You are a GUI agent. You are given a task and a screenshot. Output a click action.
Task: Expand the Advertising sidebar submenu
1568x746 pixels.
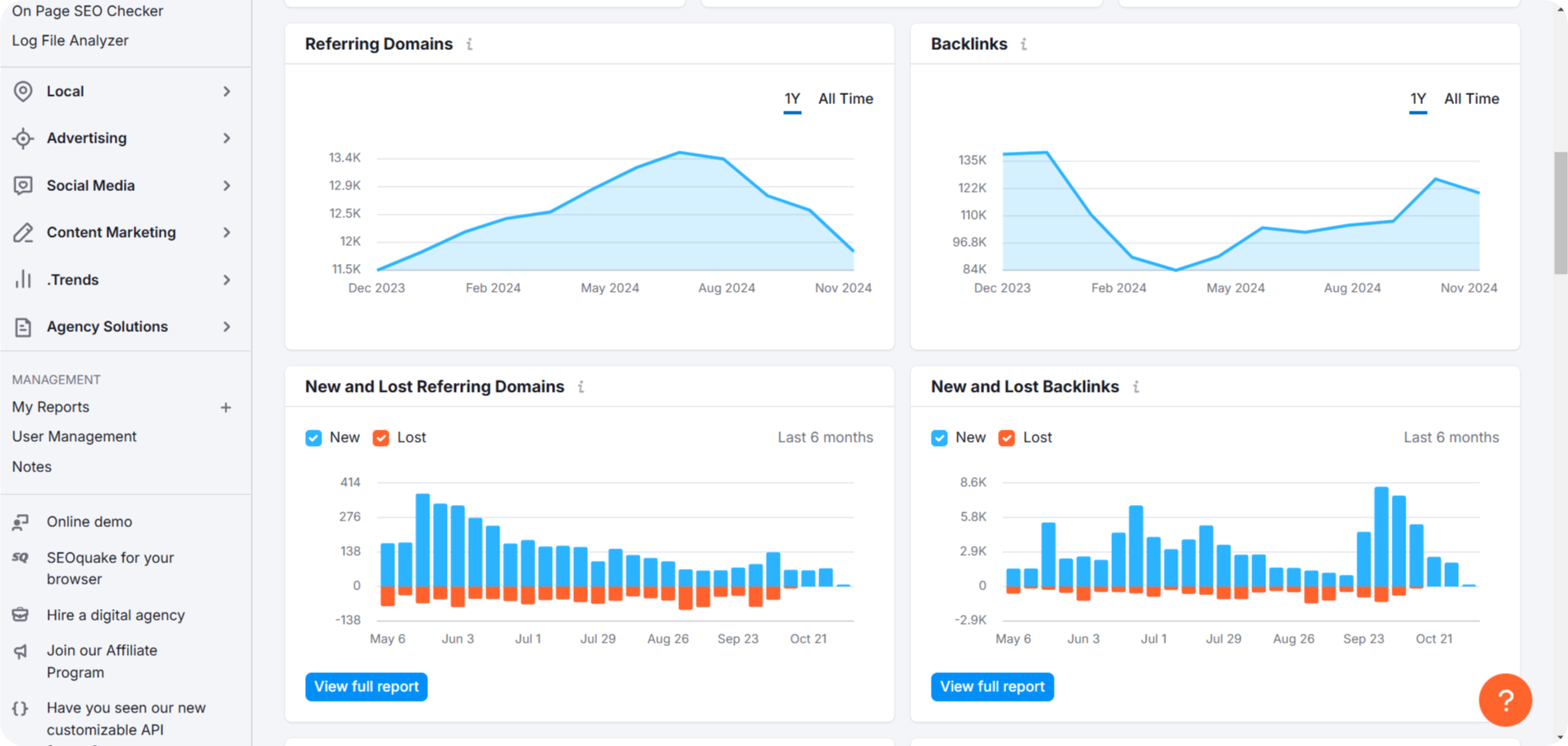(227, 138)
